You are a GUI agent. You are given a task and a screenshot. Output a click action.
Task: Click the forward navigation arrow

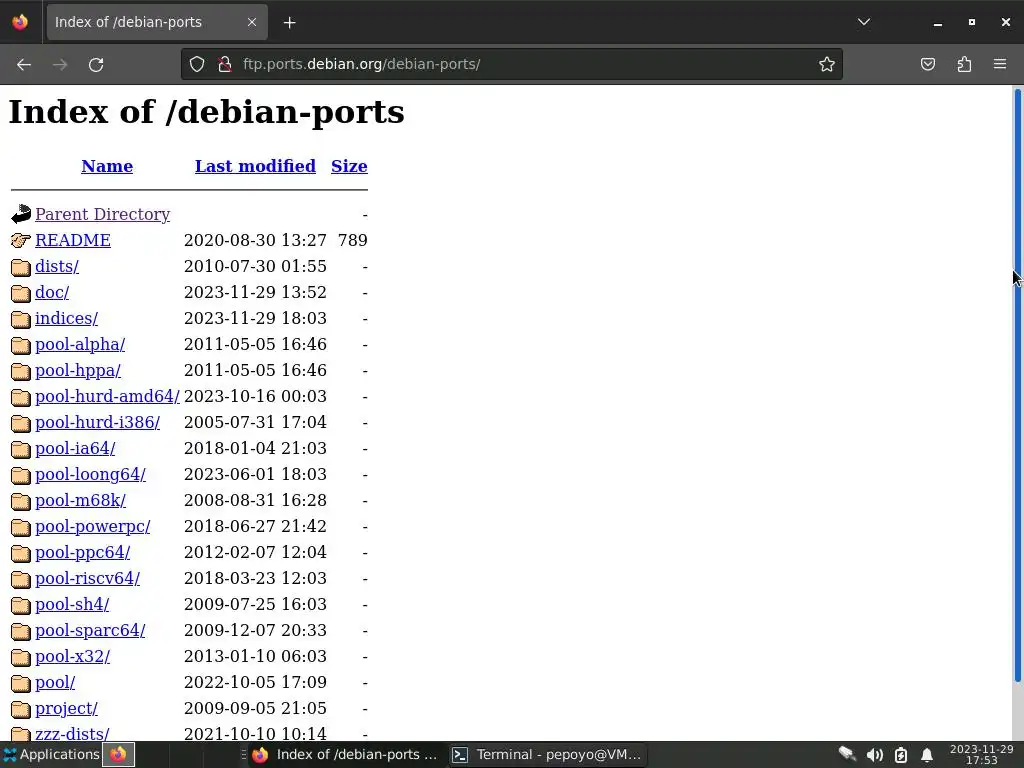coord(60,65)
